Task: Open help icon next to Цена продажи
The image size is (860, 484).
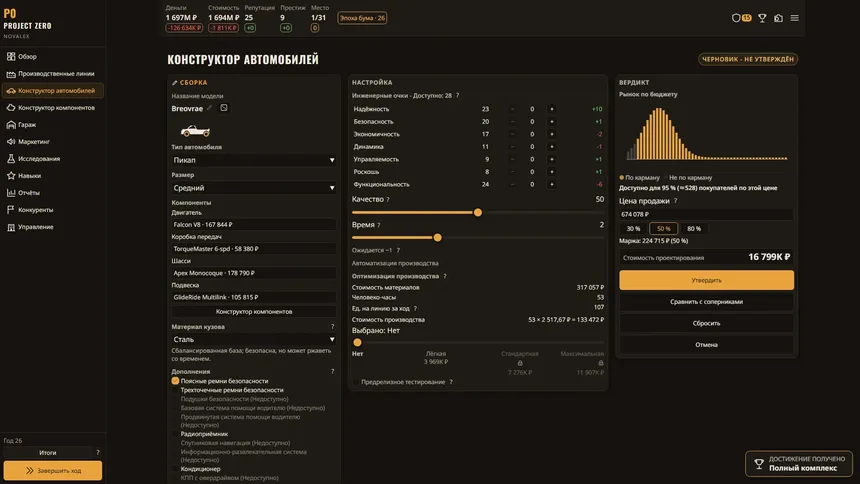Action: 675,201
